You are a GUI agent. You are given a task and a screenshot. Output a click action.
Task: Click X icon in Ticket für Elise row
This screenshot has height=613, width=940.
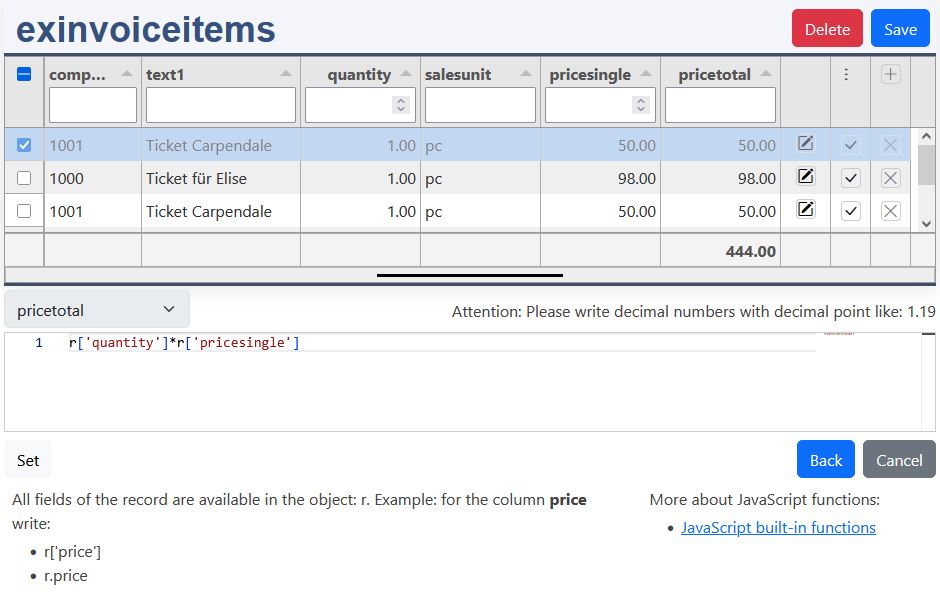click(890, 178)
